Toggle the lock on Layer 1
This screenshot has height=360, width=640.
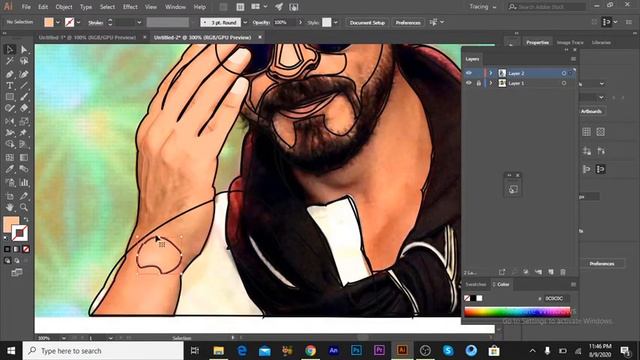click(x=478, y=83)
